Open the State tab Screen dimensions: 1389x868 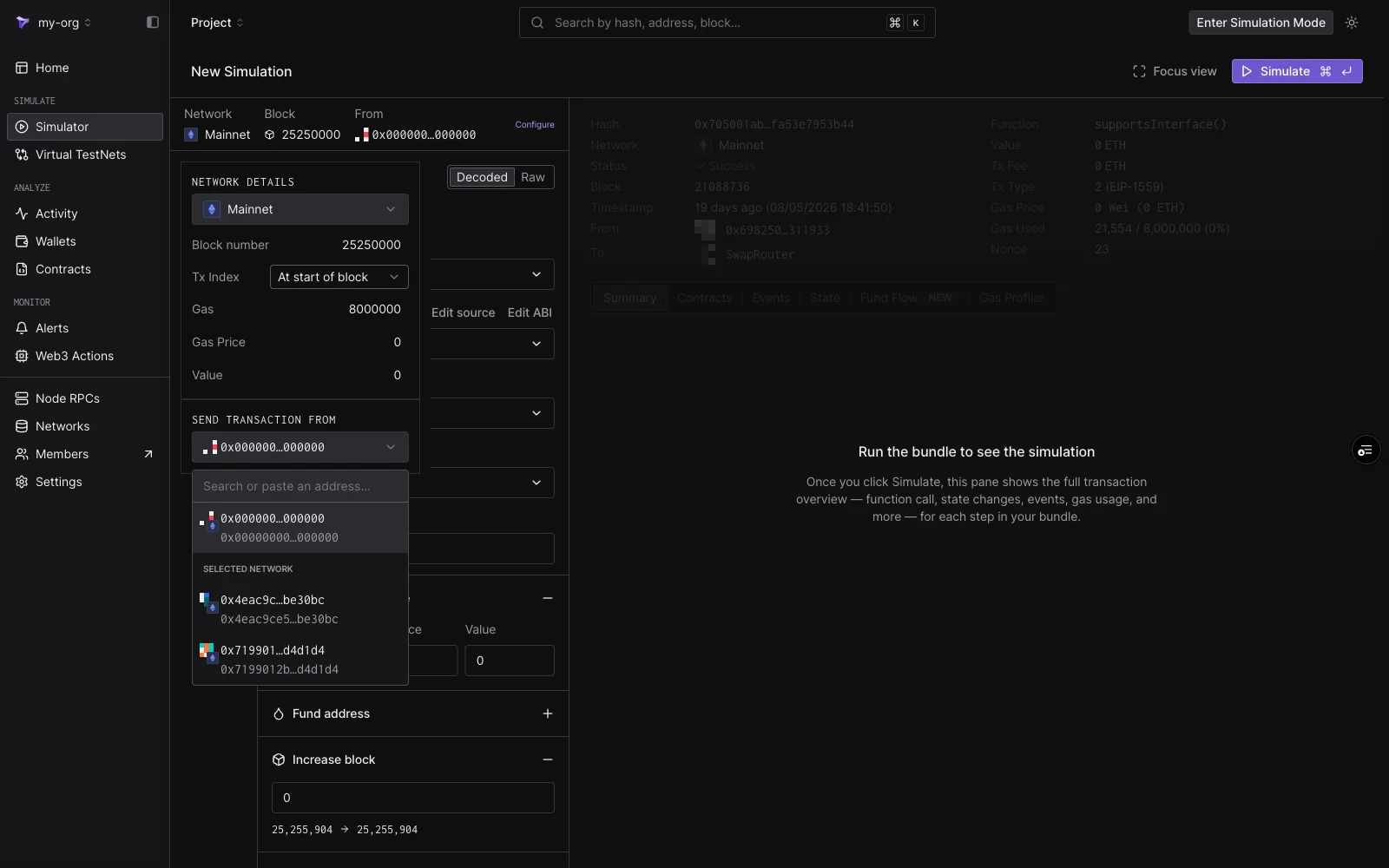825,298
